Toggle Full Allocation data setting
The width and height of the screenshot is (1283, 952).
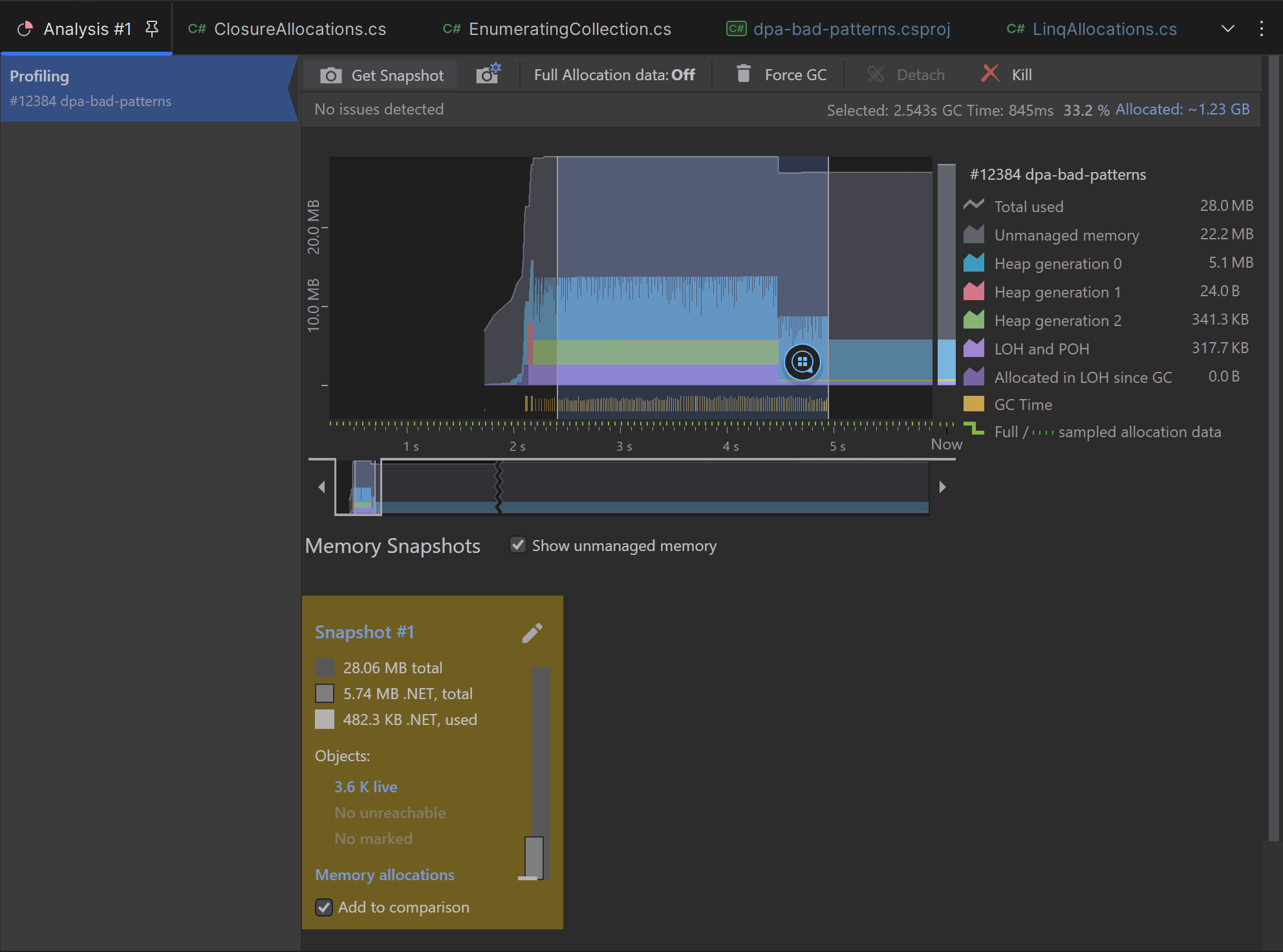[614, 75]
